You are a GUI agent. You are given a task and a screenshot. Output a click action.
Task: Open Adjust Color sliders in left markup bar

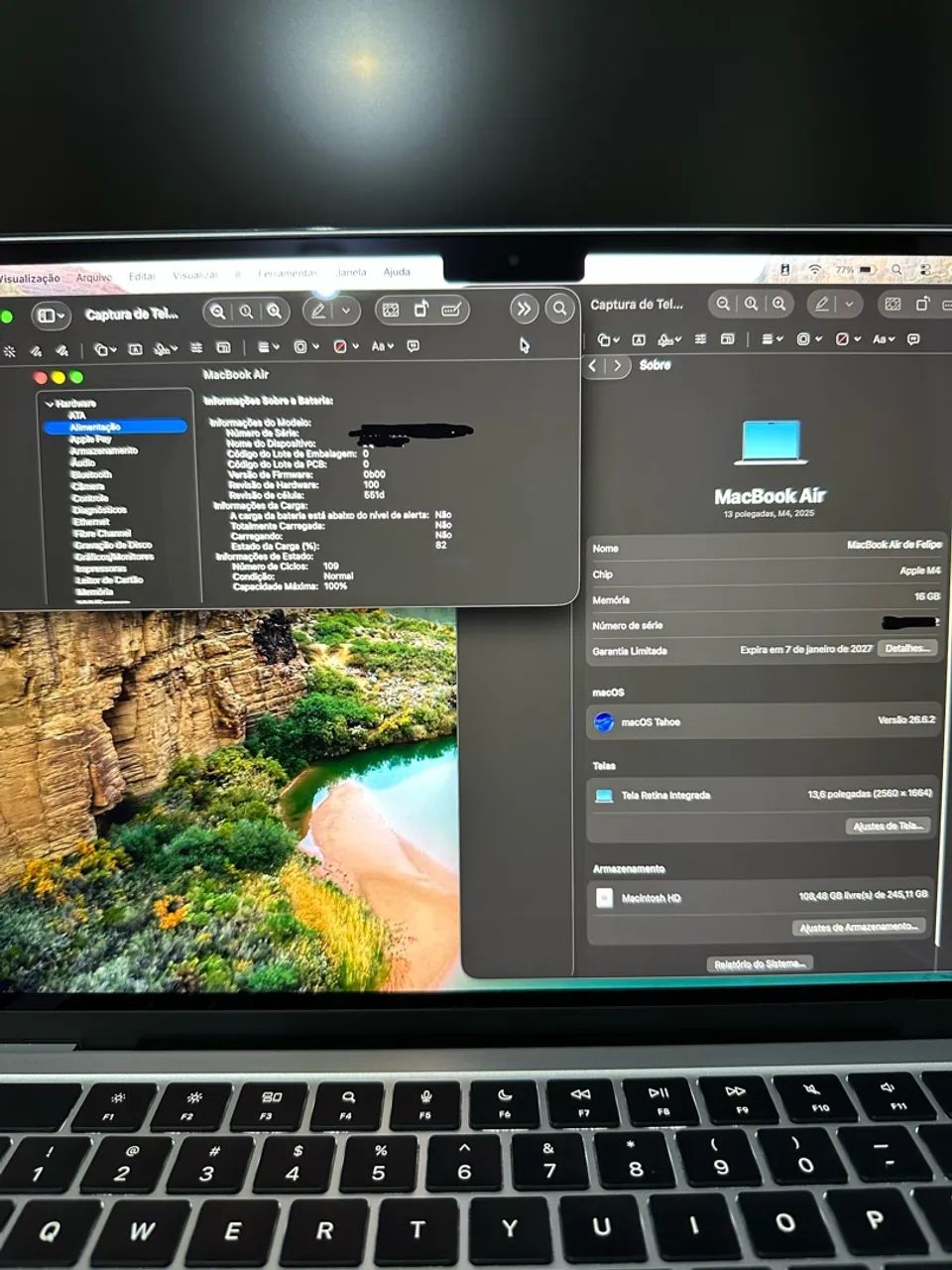pyautogui.click(x=196, y=348)
